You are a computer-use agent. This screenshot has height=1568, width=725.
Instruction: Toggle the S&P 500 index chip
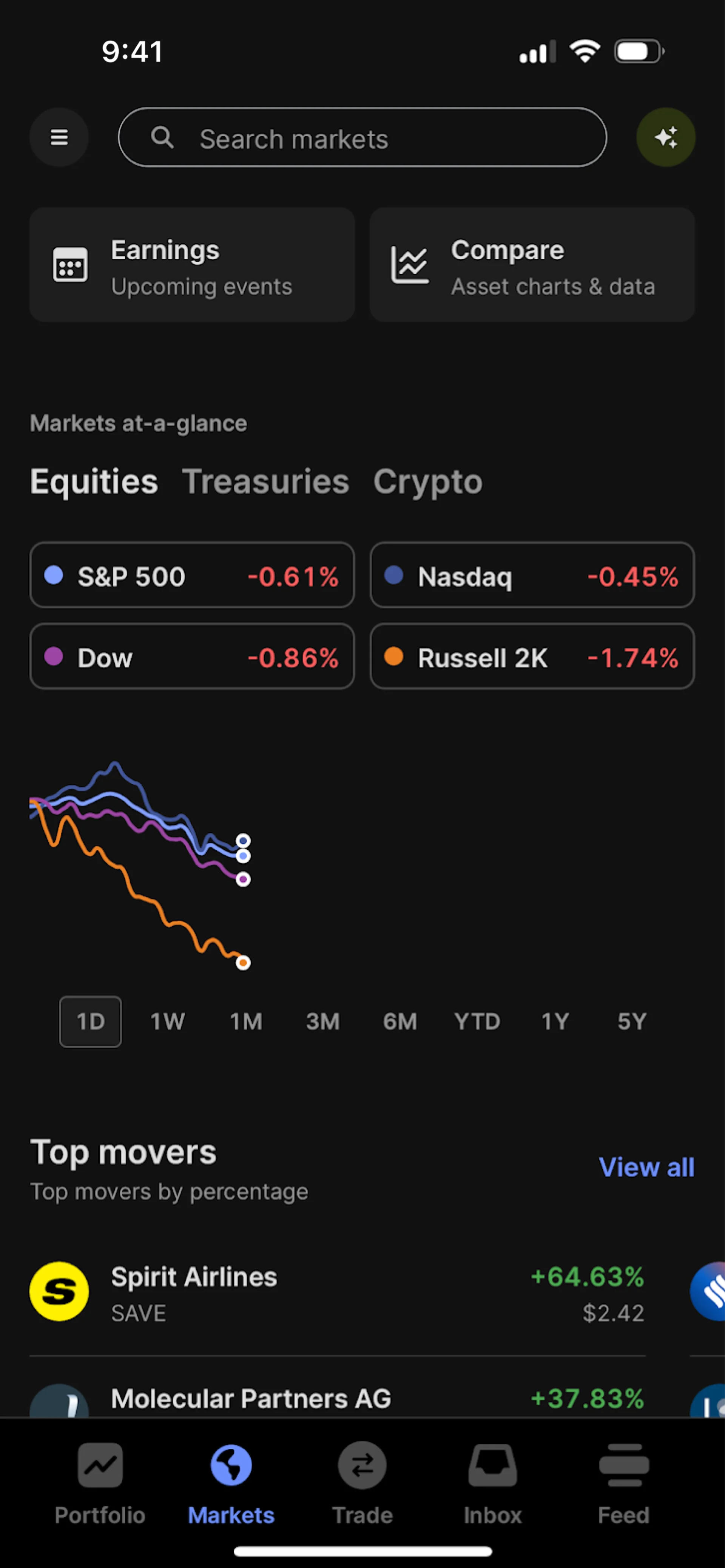(x=192, y=575)
